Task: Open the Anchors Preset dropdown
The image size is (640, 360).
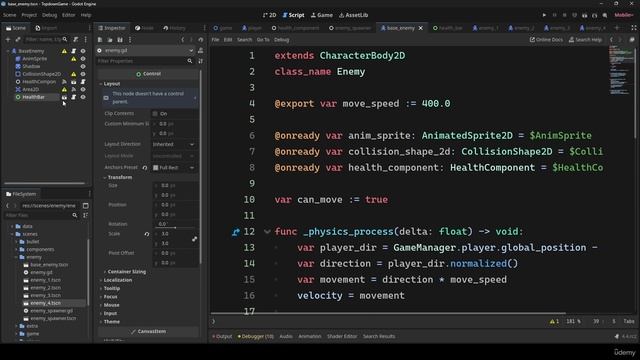Action: (173, 168)
